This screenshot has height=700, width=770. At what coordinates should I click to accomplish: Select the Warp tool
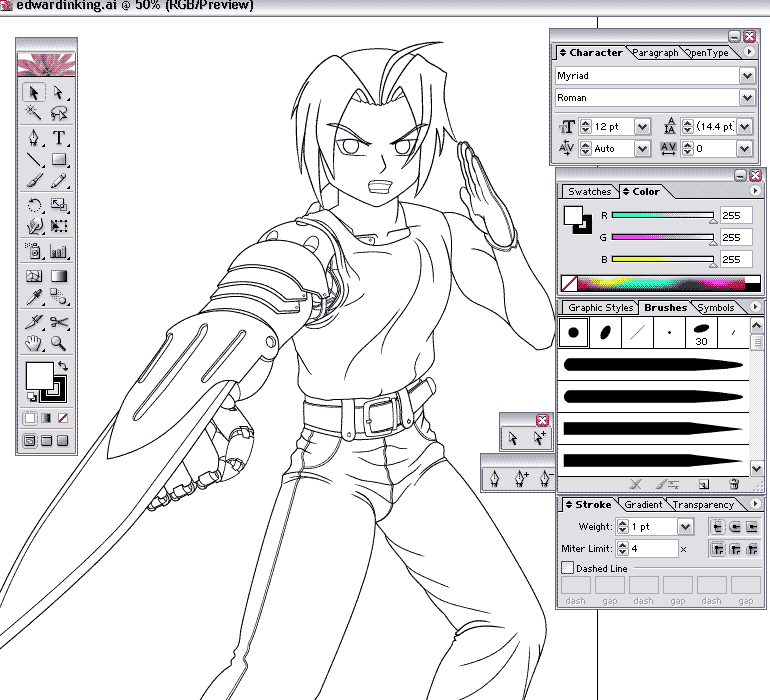click(34, 226)
